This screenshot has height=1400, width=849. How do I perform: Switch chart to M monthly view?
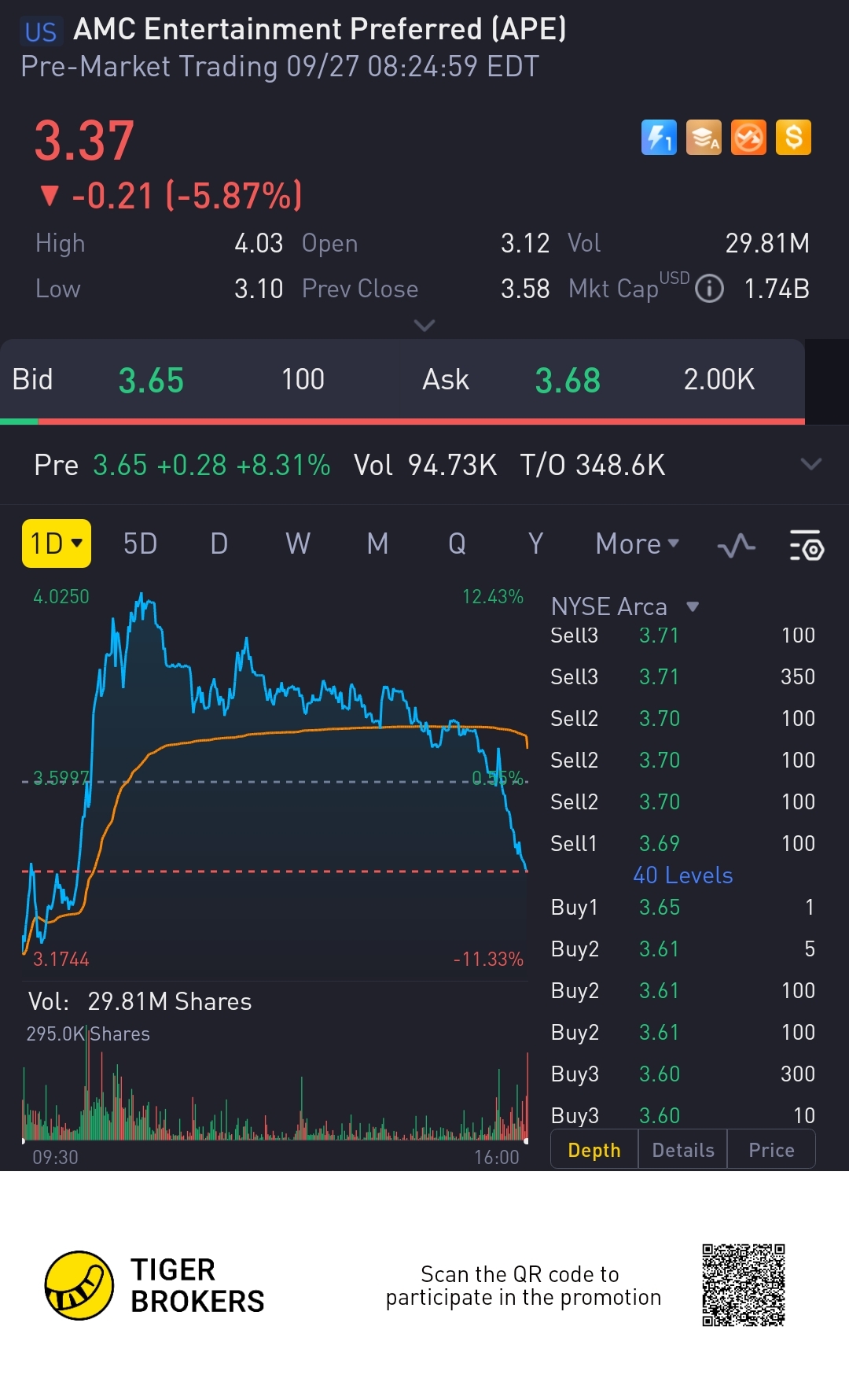point(377,543)
